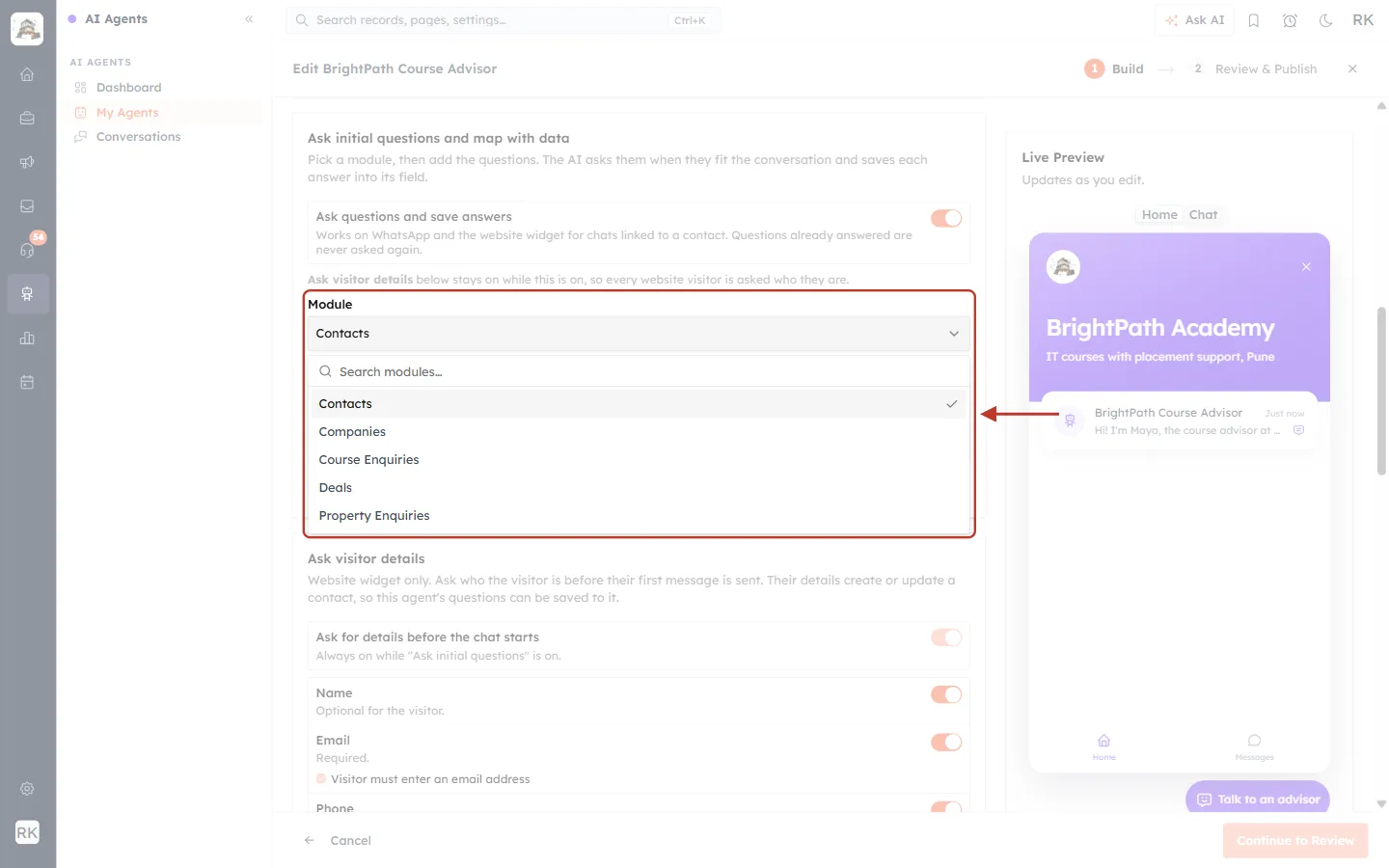This screenshot has height=868, width=1389.
Task: Click Cancel at the bottom
Action: 338,841
